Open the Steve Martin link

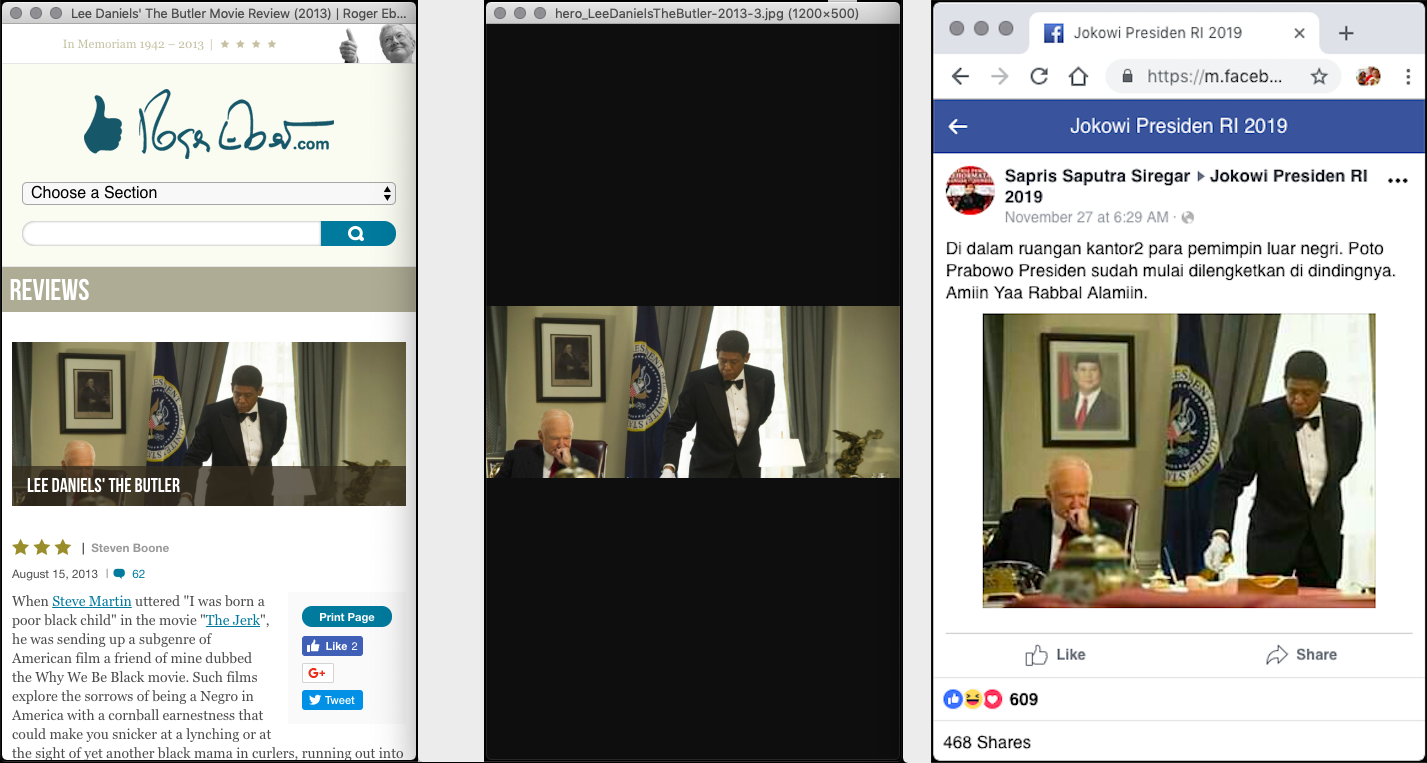[91, 601]
